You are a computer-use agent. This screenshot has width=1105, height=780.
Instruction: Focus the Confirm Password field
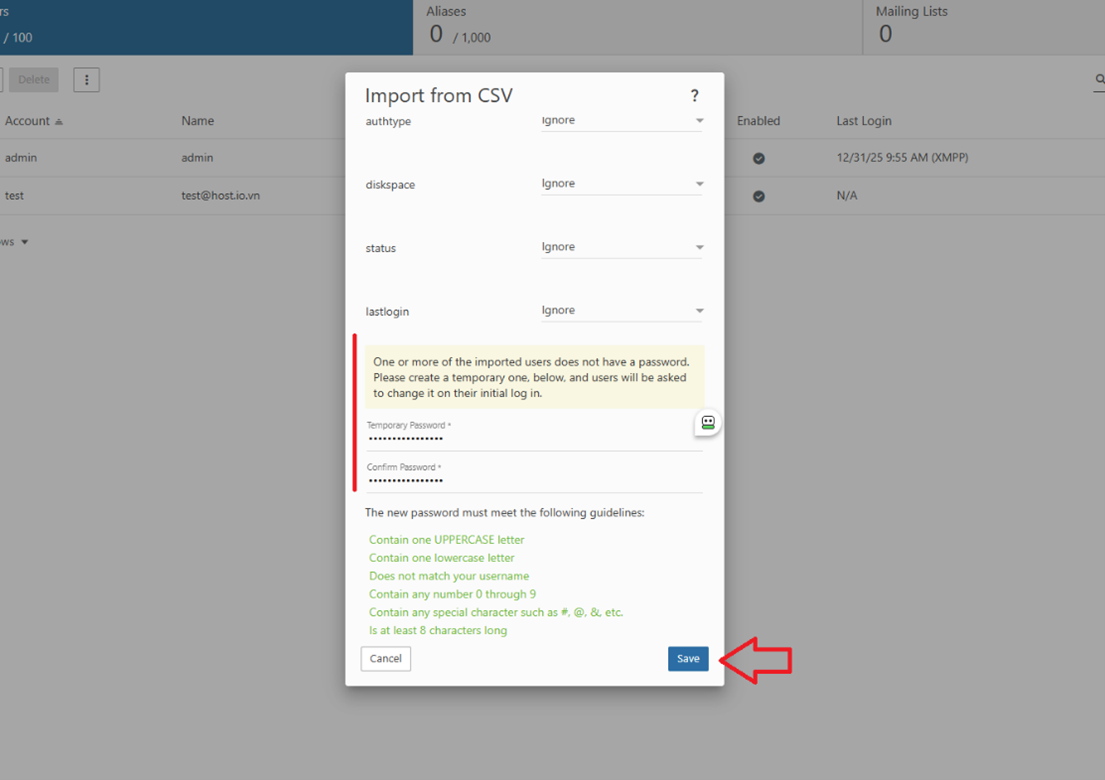click(533, 477)
